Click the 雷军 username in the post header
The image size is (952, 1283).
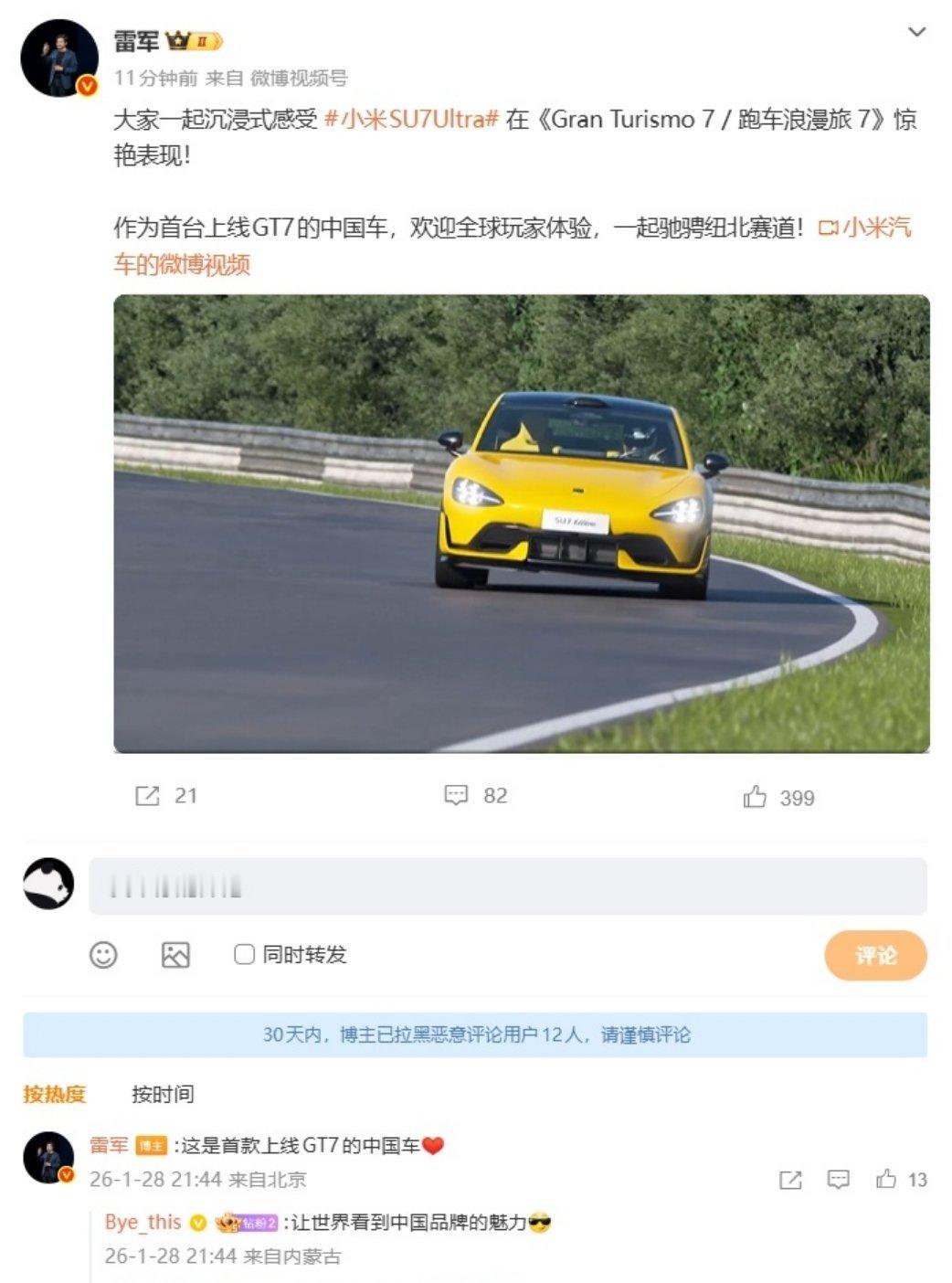click(136, 41)
